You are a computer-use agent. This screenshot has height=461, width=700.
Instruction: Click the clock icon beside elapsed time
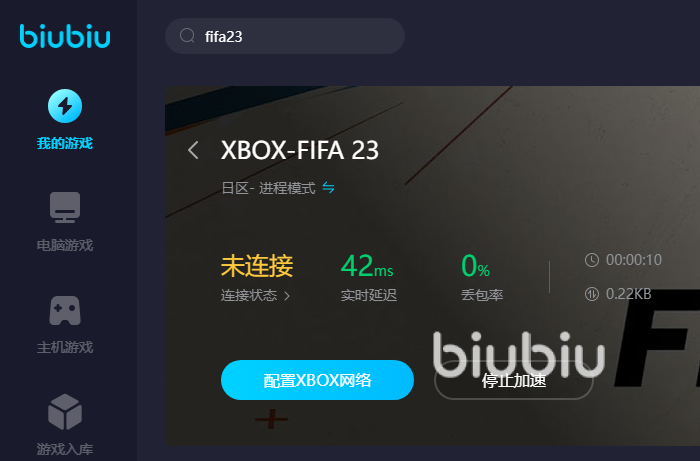click(592, 260)
